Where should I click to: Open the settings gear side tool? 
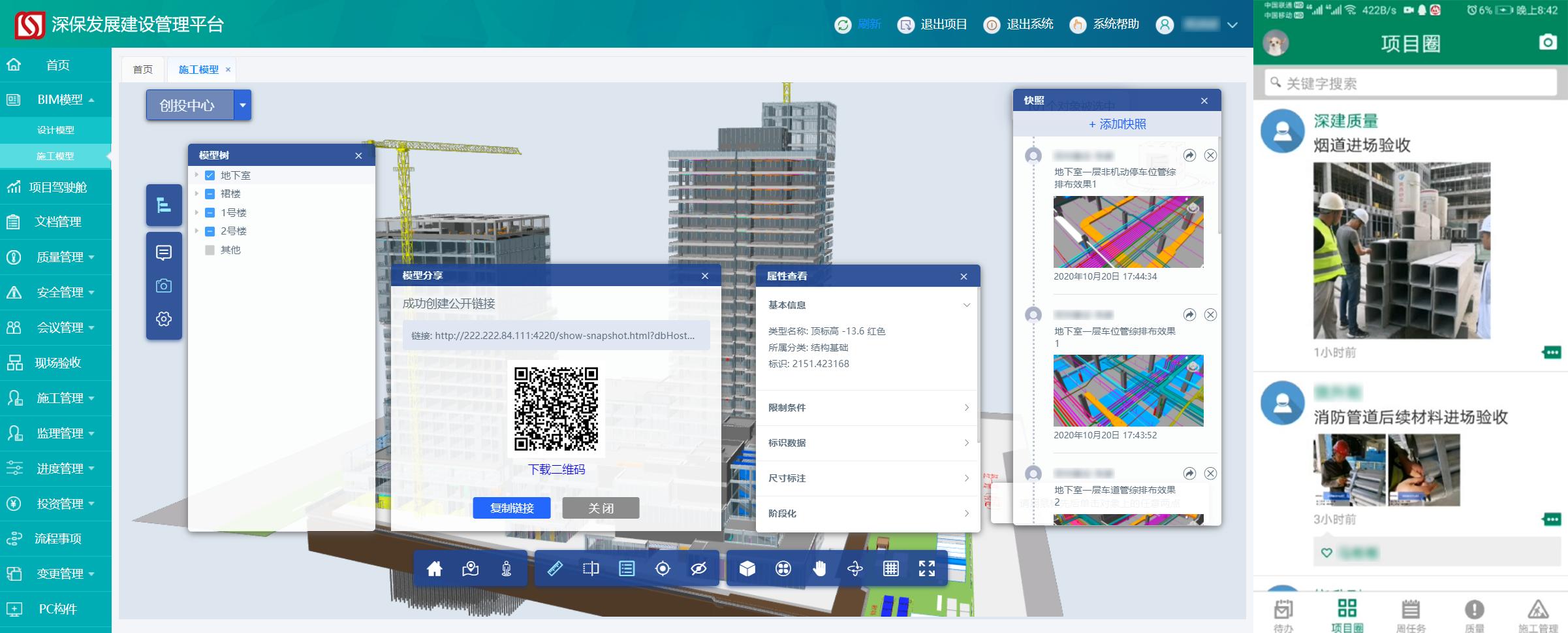[x=164, y=319]
